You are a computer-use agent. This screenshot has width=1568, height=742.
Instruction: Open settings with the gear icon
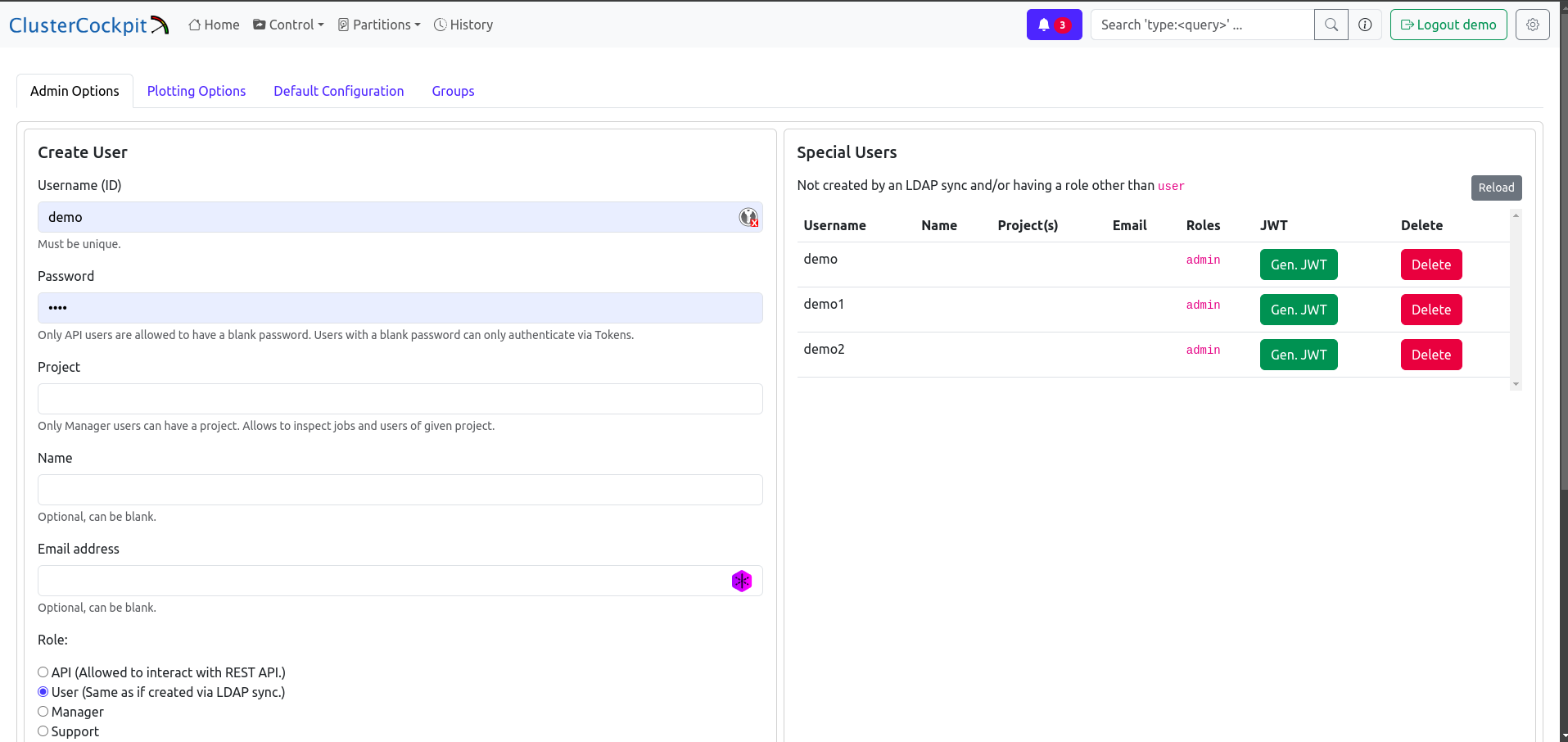1532,25
